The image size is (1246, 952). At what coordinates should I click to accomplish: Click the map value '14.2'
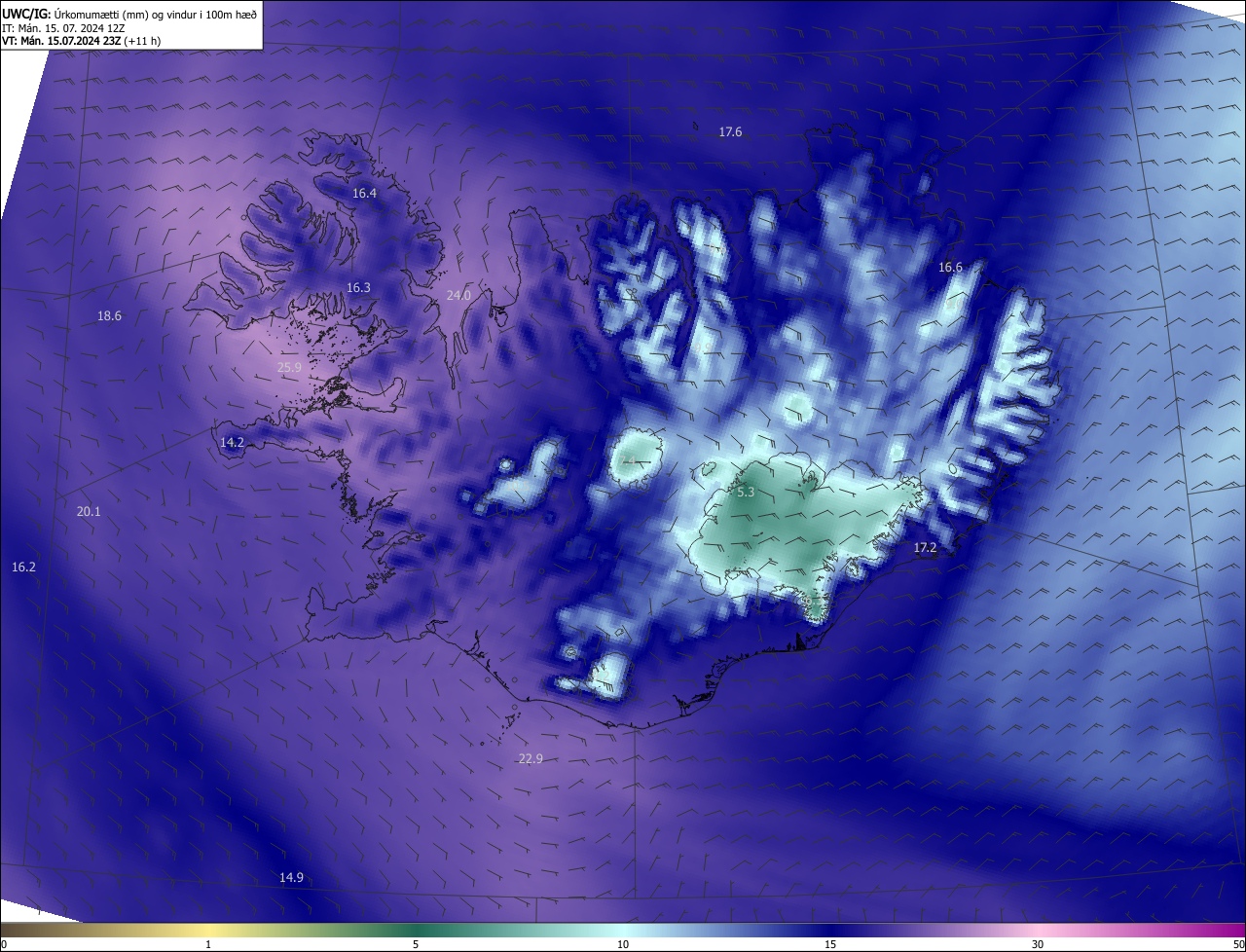(x=232, y=443)
